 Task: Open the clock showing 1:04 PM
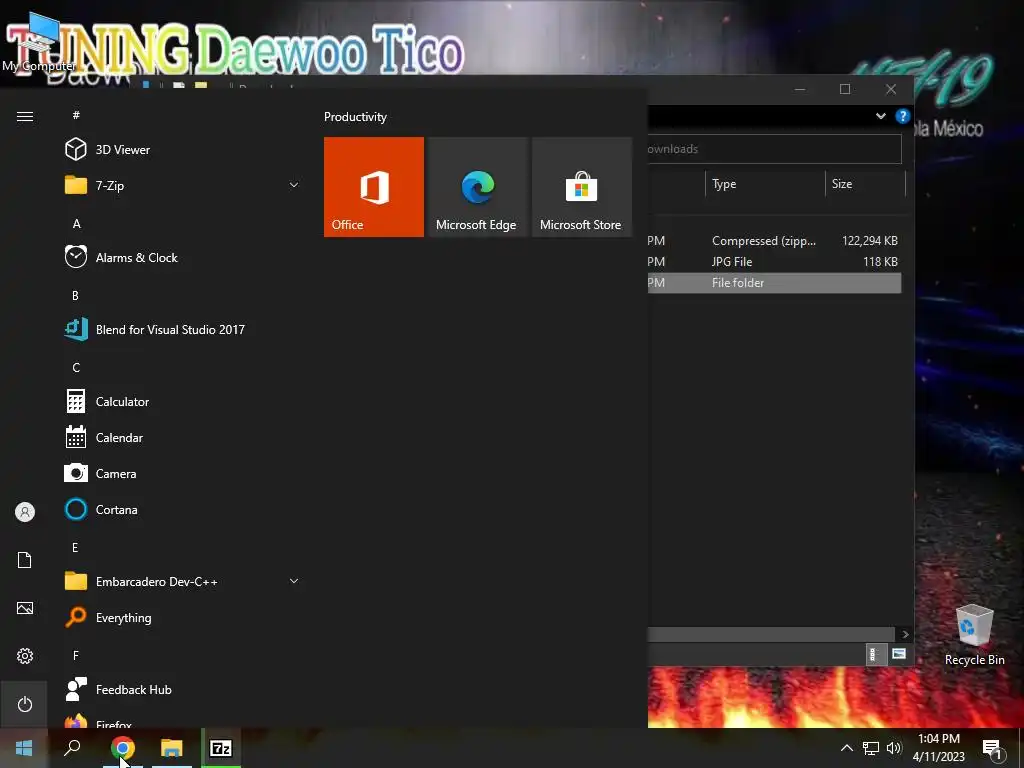pos(938,748)
